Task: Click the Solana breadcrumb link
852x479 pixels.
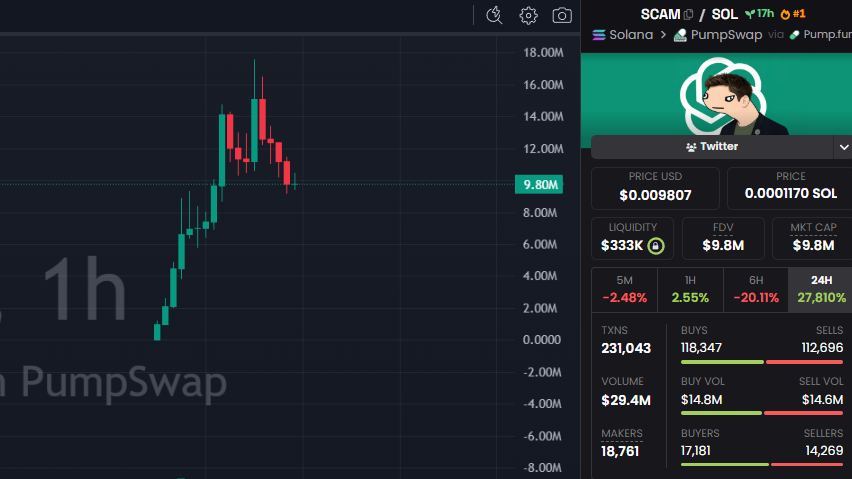Action: (631, 35)
